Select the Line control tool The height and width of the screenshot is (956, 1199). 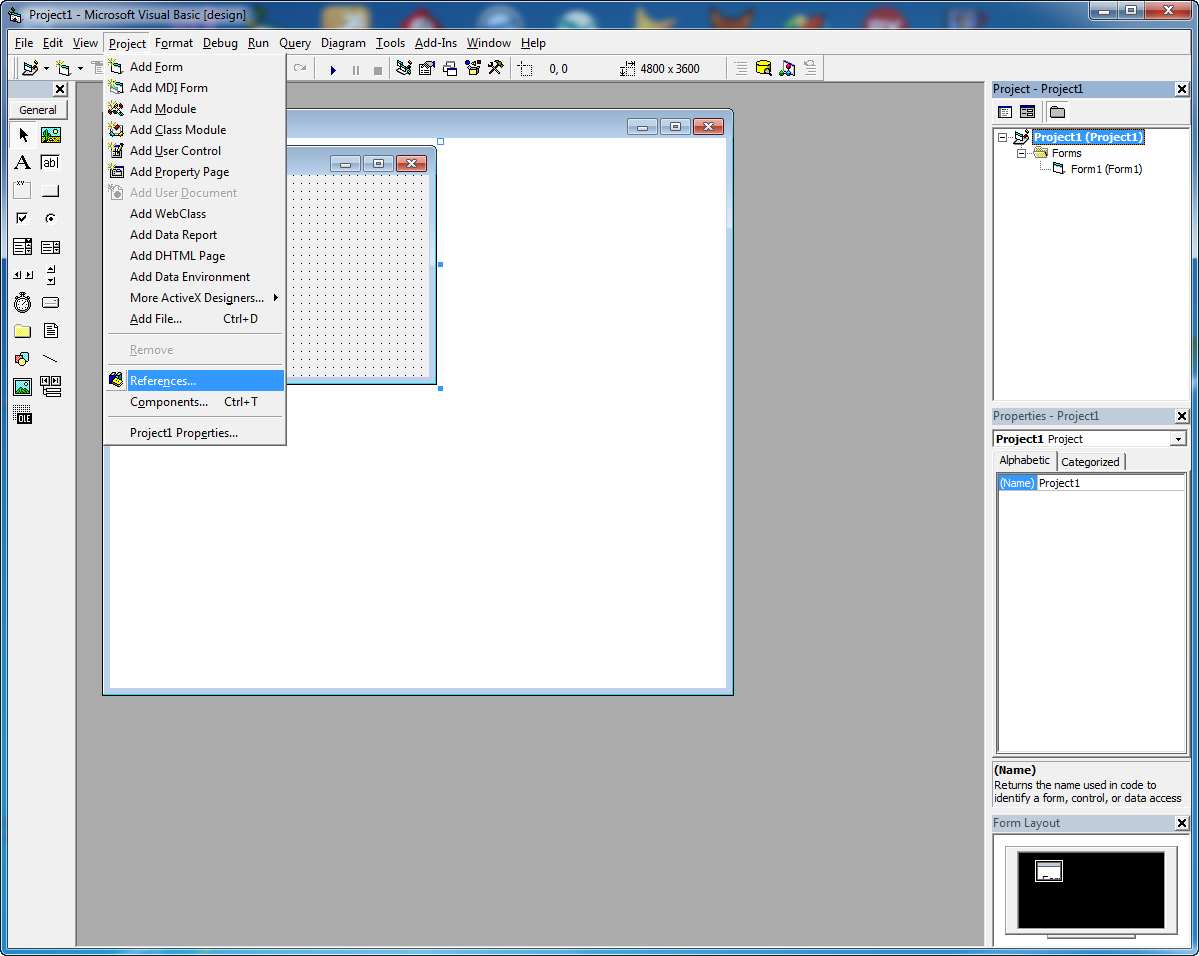click(50, 359)
